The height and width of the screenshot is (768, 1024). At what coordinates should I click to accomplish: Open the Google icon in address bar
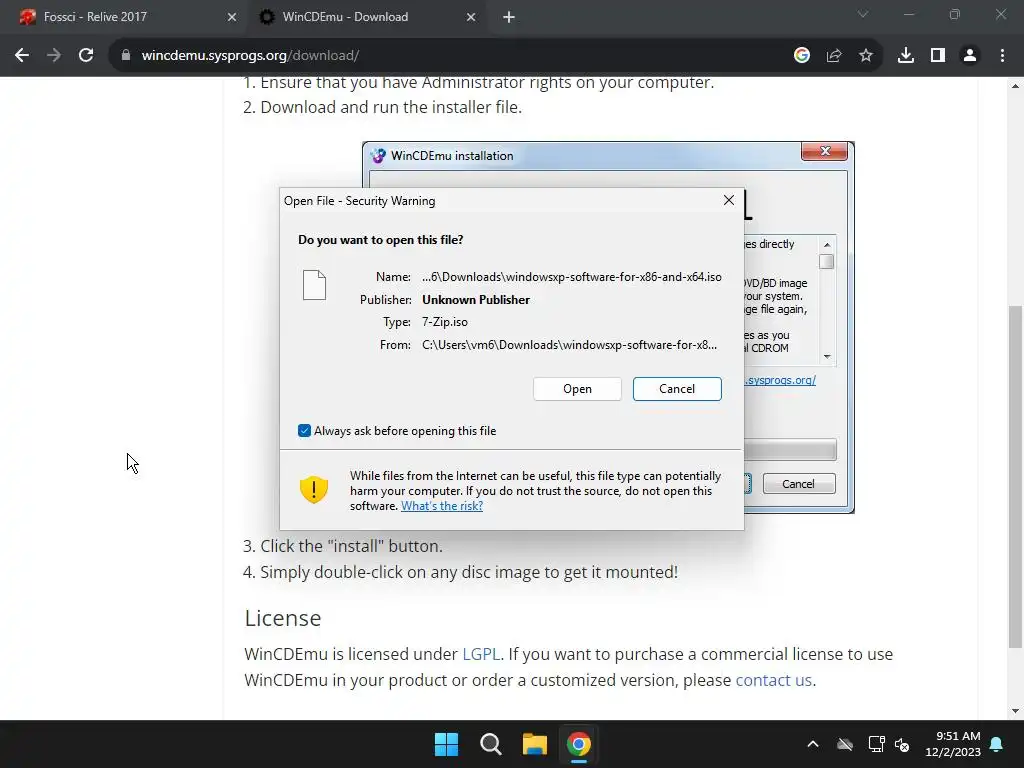point(802,56)
